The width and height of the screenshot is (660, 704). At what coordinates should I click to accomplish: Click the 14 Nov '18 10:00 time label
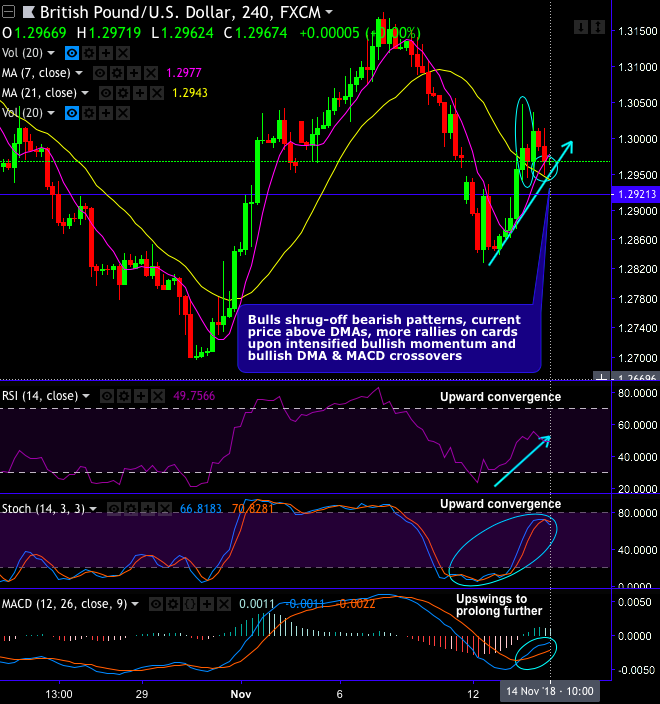click(550, 691)
